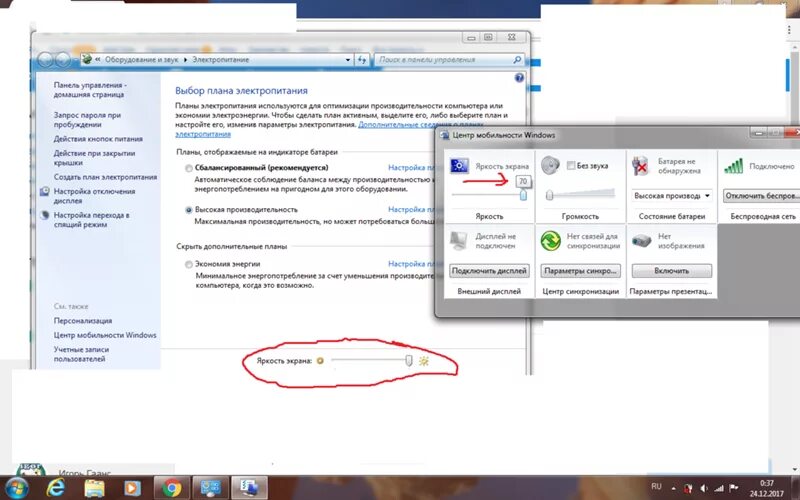Show hidden tray icons arrow
Screen dimensions: 800x500
673,488
